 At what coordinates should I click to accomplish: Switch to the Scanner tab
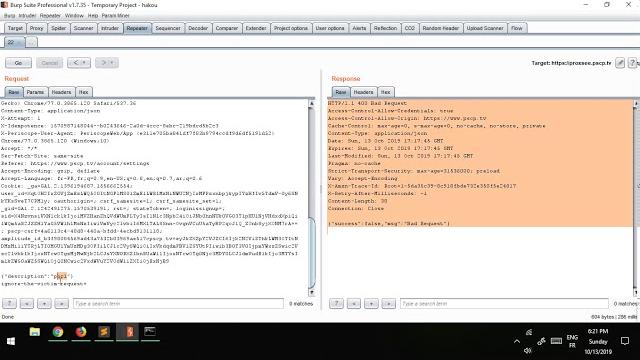coord(83,28)
